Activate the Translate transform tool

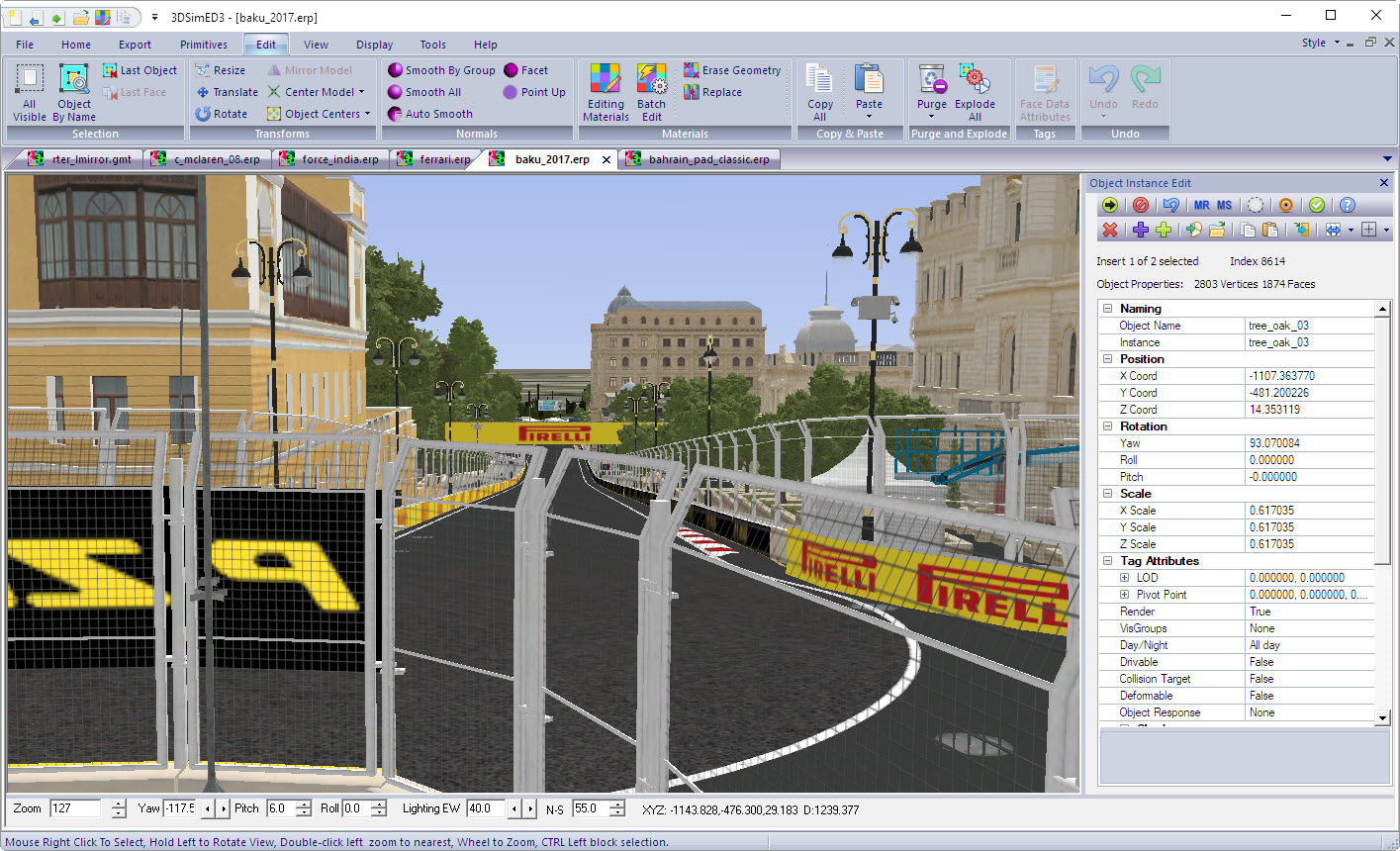click(227, 92)
